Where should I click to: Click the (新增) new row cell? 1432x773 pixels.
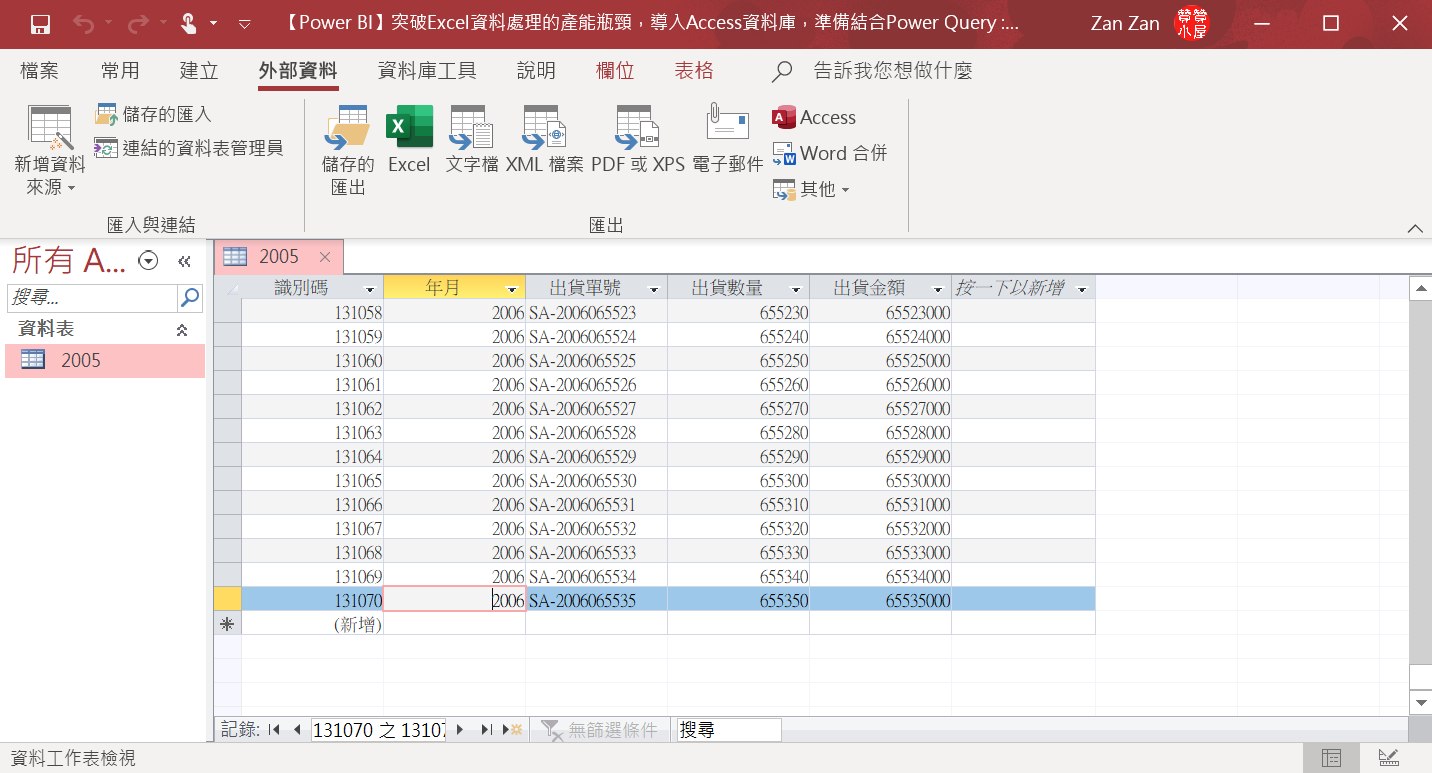[312, 624]
